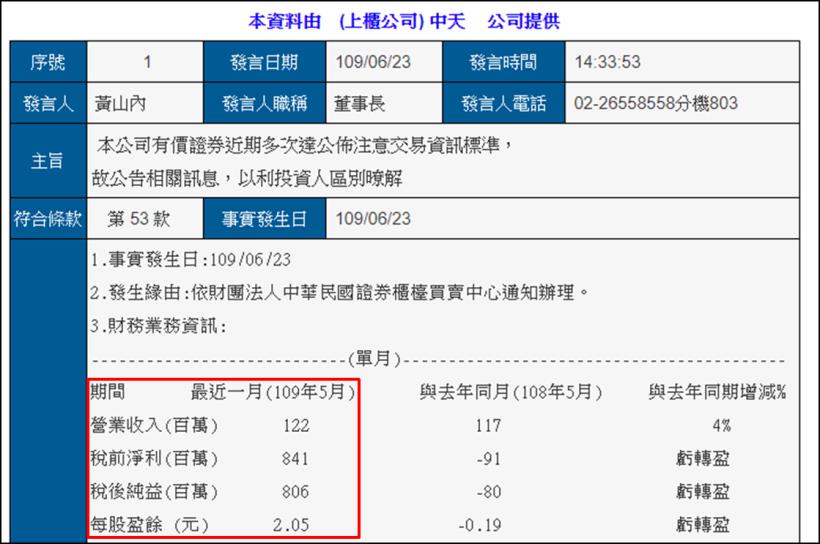
Task: Select last year's after-tax value '-80'
Action: click(489, 492)
